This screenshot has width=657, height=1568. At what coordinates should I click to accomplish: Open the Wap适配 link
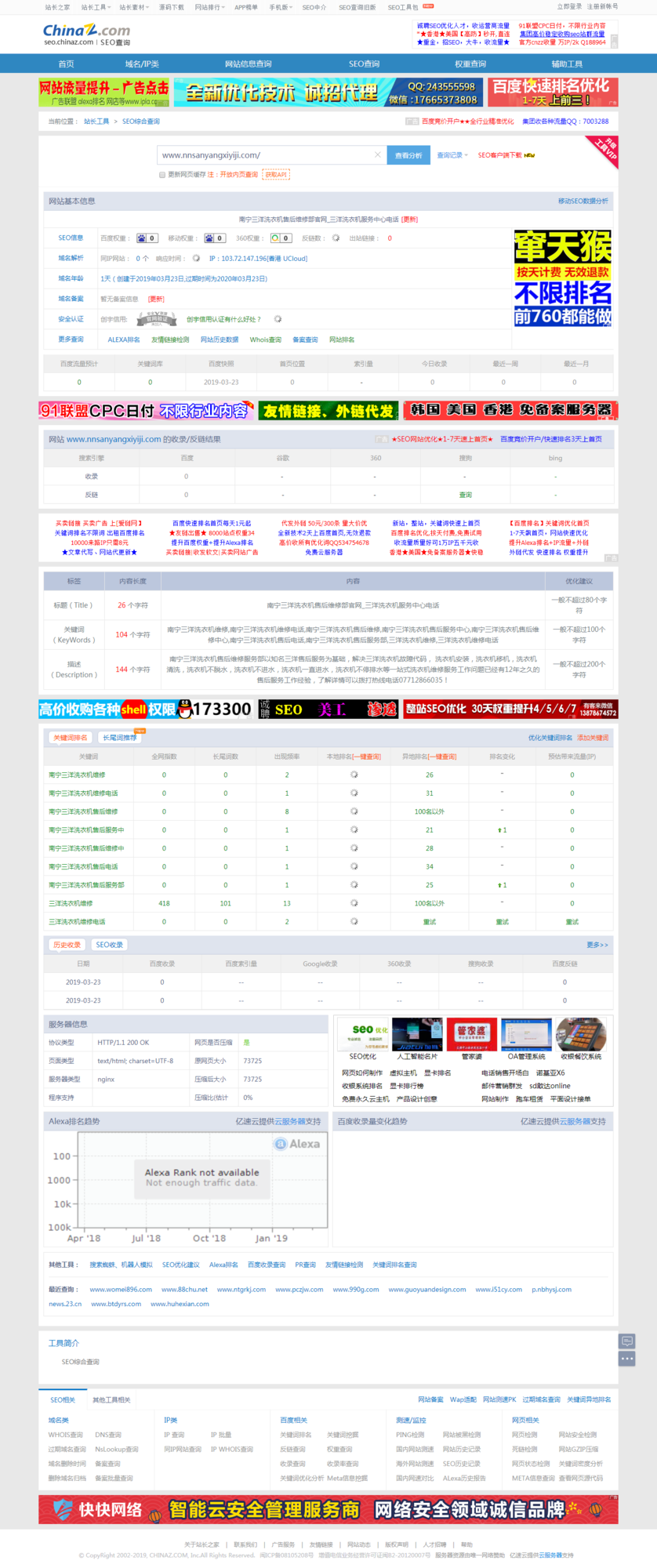pos(463,1399)
